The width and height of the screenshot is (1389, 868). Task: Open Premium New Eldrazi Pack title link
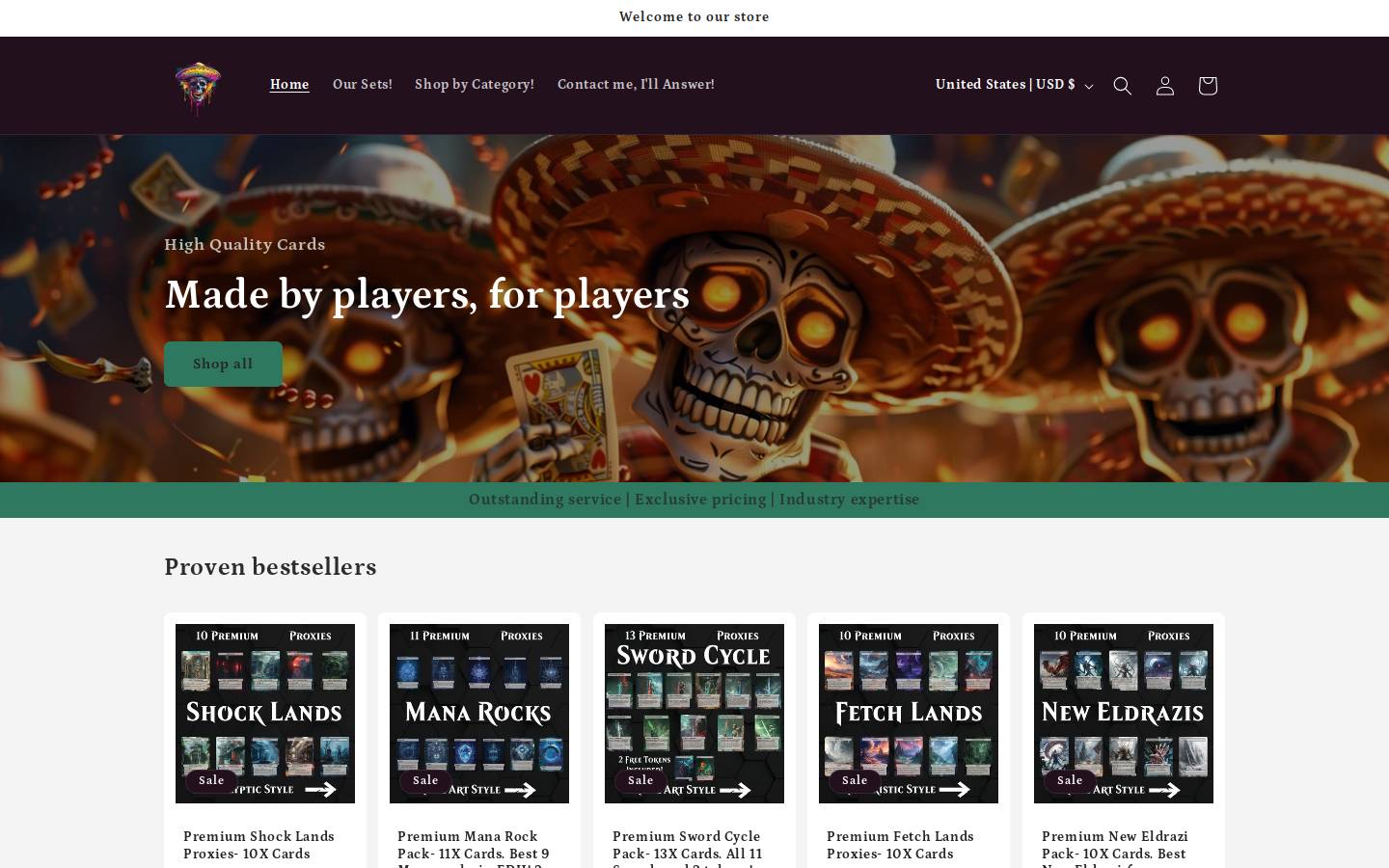[1115, 849]
